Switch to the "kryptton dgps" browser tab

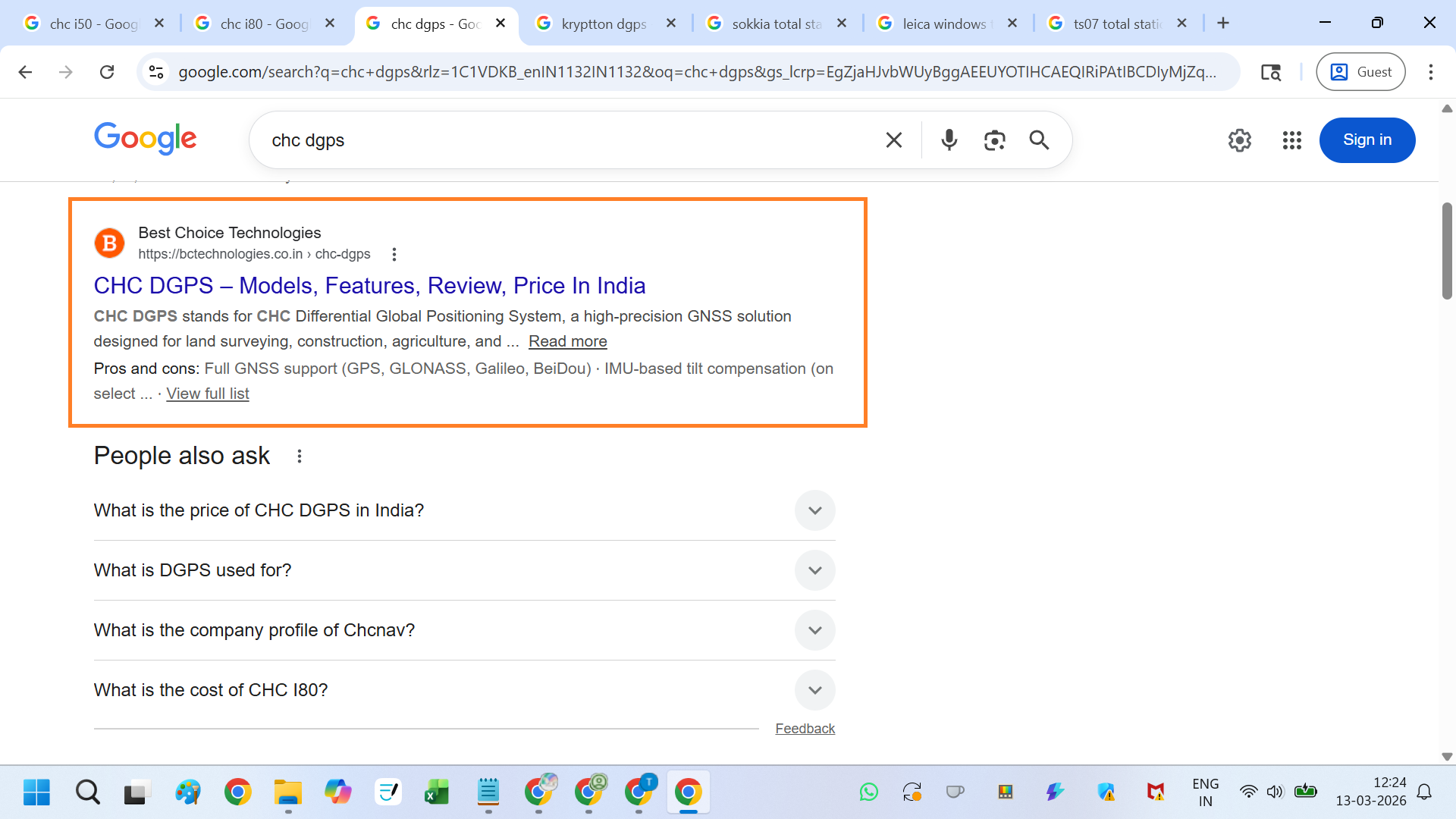tap(603, 24)
